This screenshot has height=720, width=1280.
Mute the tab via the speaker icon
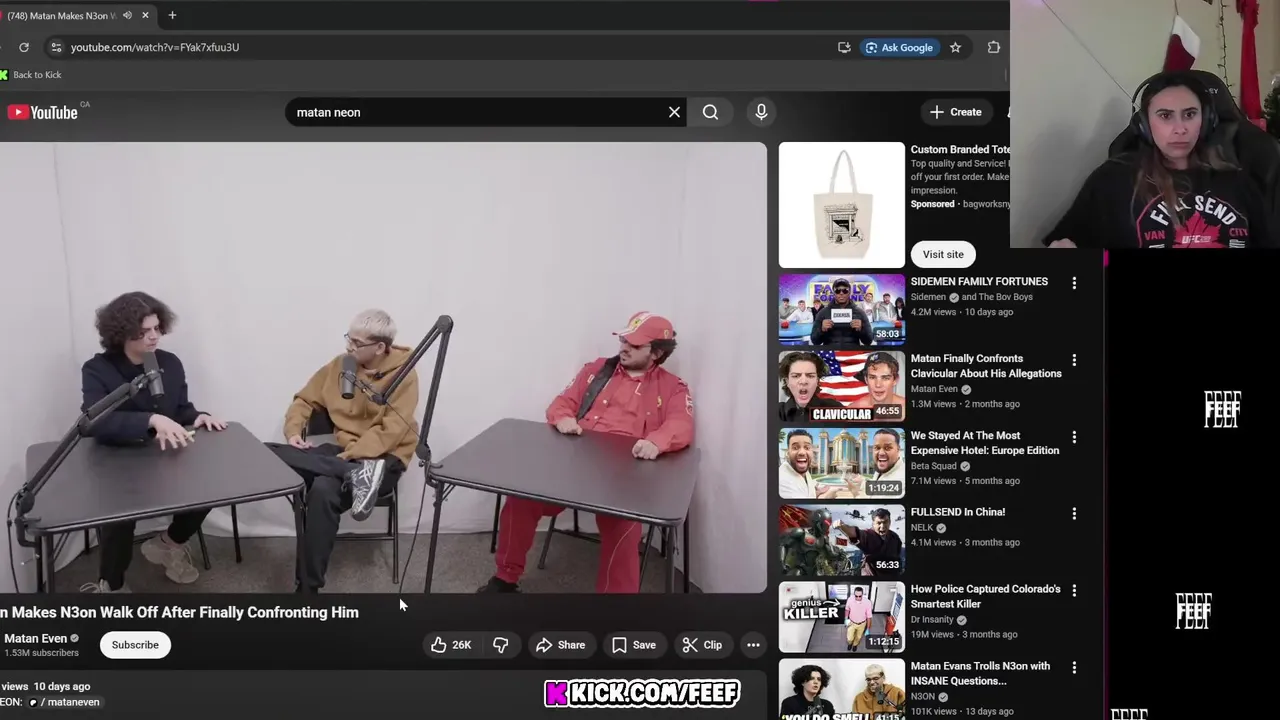pyautogui.click(x=127, y=15)
